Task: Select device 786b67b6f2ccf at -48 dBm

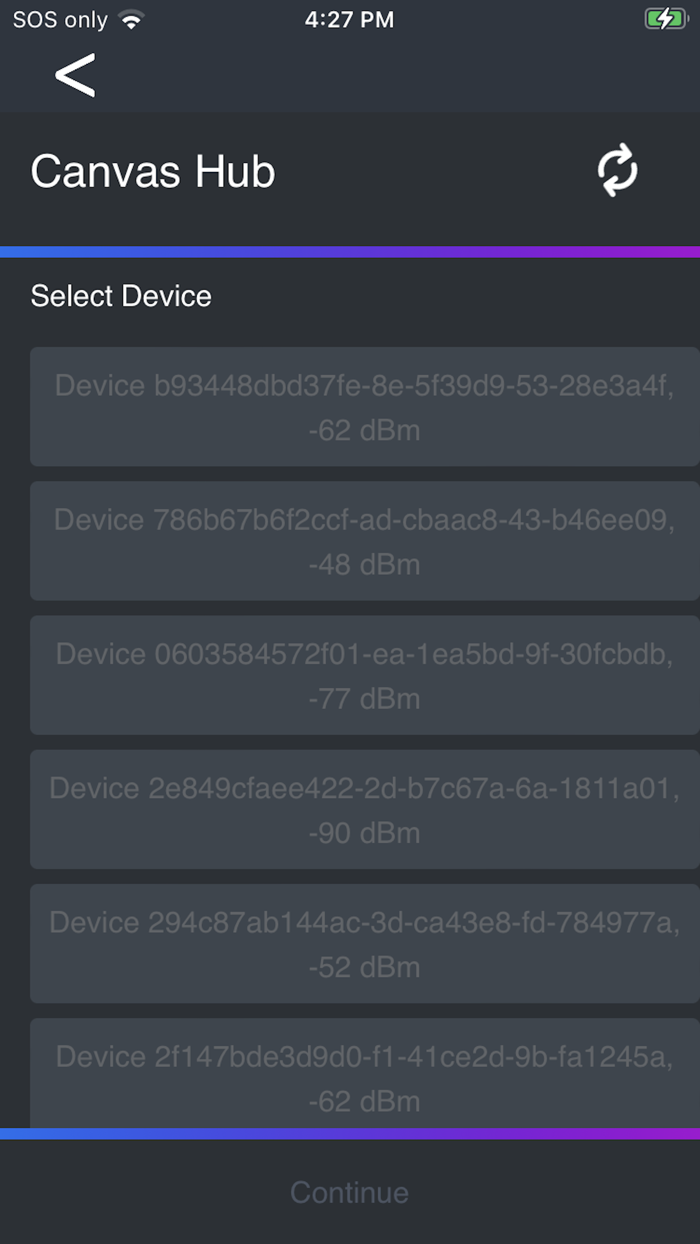Action: 350,541
